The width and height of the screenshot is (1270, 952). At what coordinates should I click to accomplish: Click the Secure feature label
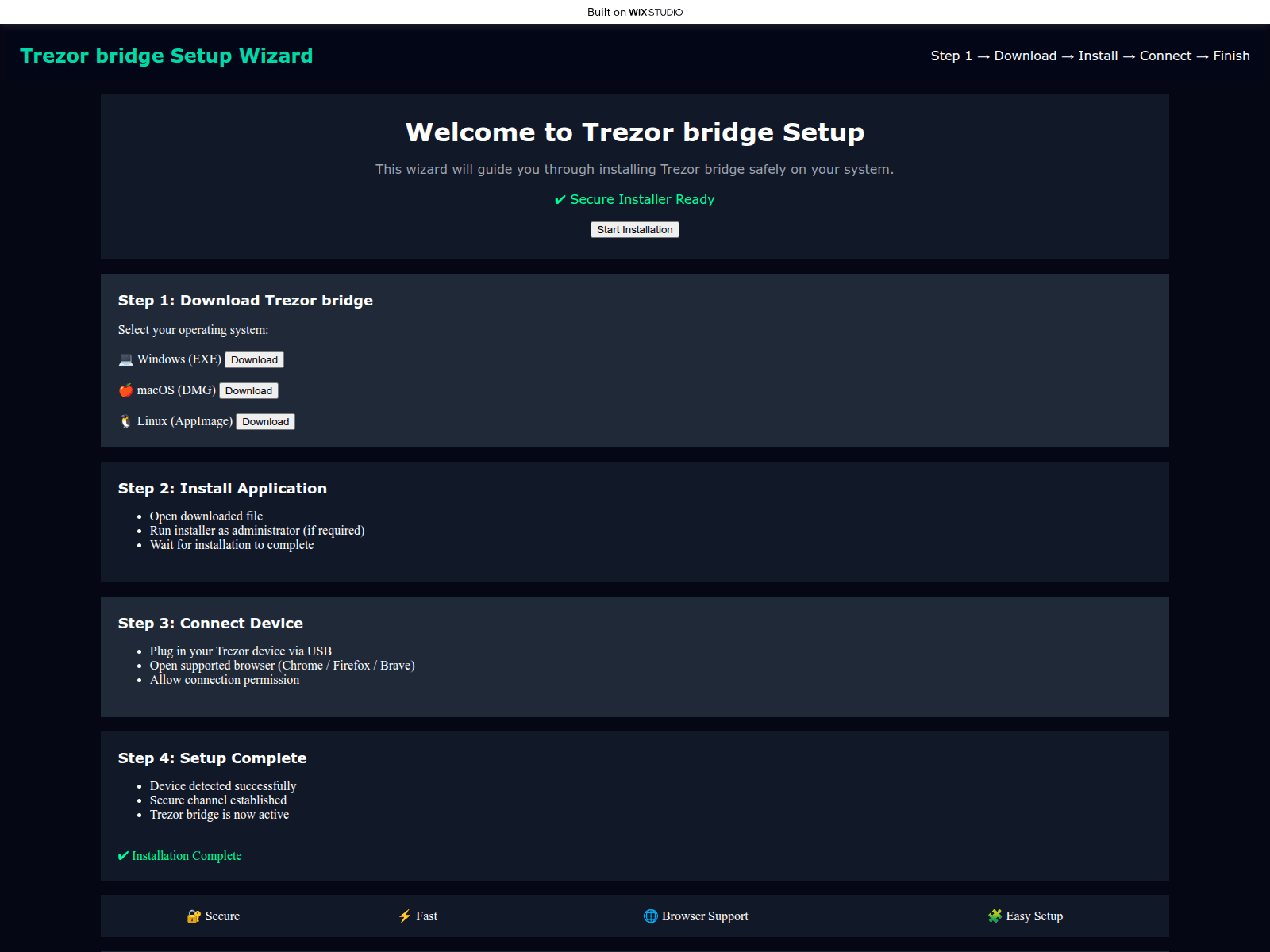[222, 916]
